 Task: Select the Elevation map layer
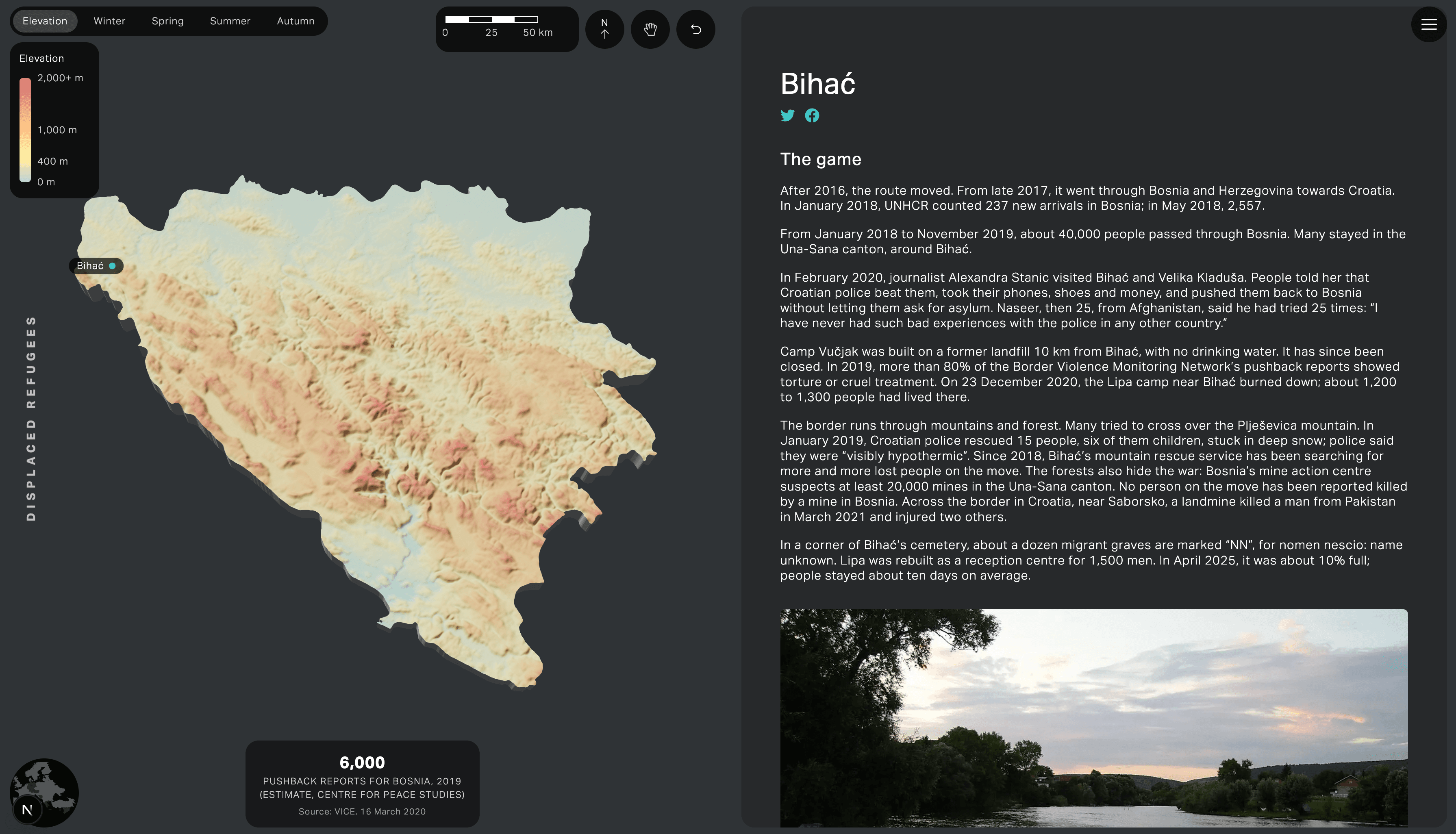(45, 21)
